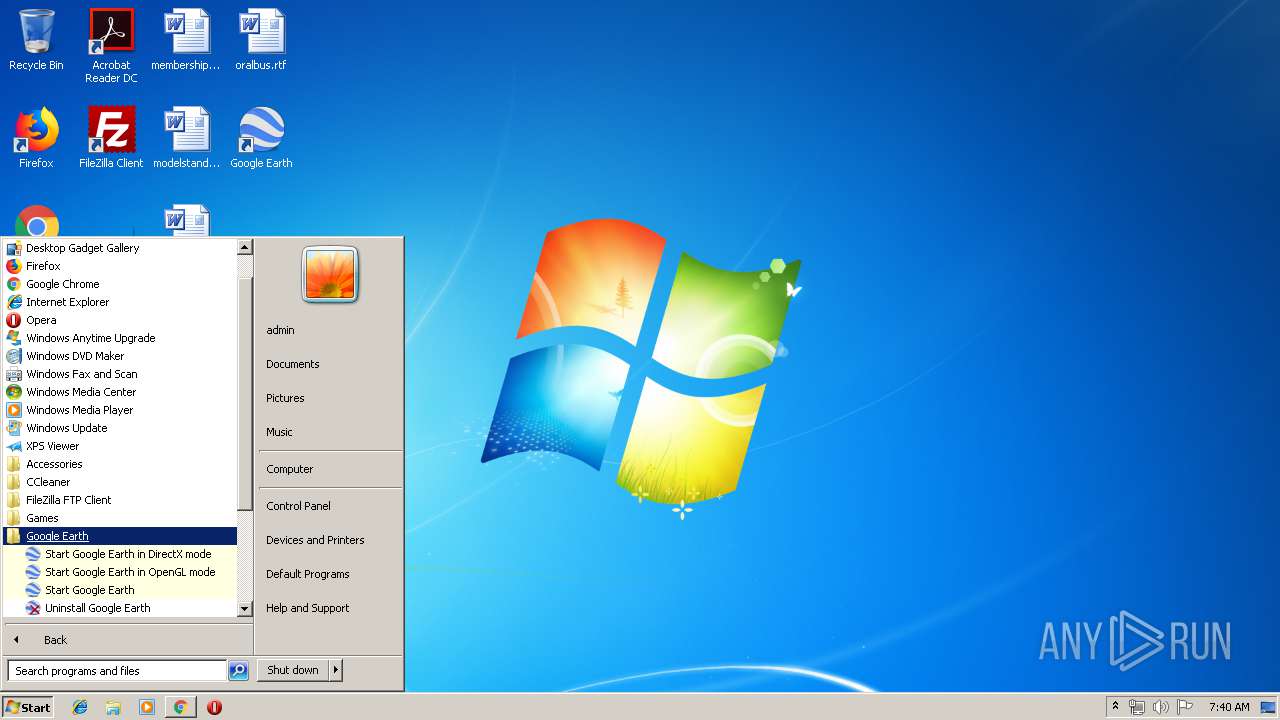Image resolution: width=1280 pixels, height=720 pixels.
Task: Click the 7:40 AM clock
Action: (x=1229, y=707)
